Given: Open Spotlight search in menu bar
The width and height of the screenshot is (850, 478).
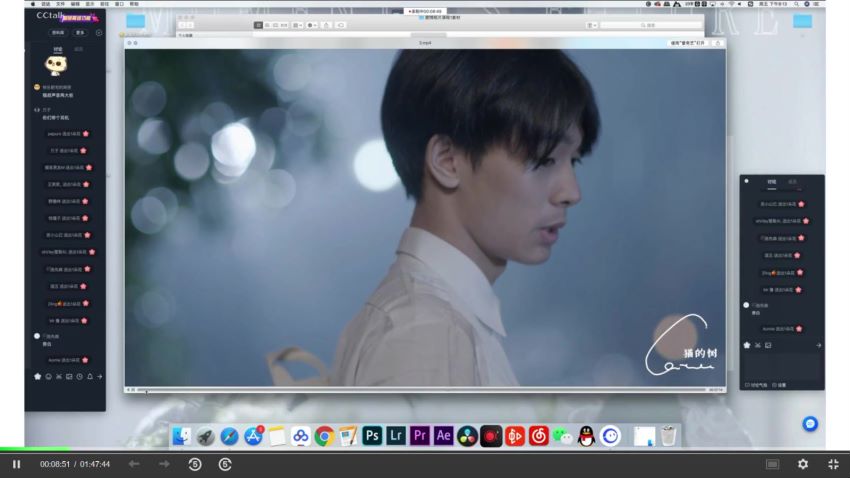Looking at the screenshot, I should tap(796, 4).
